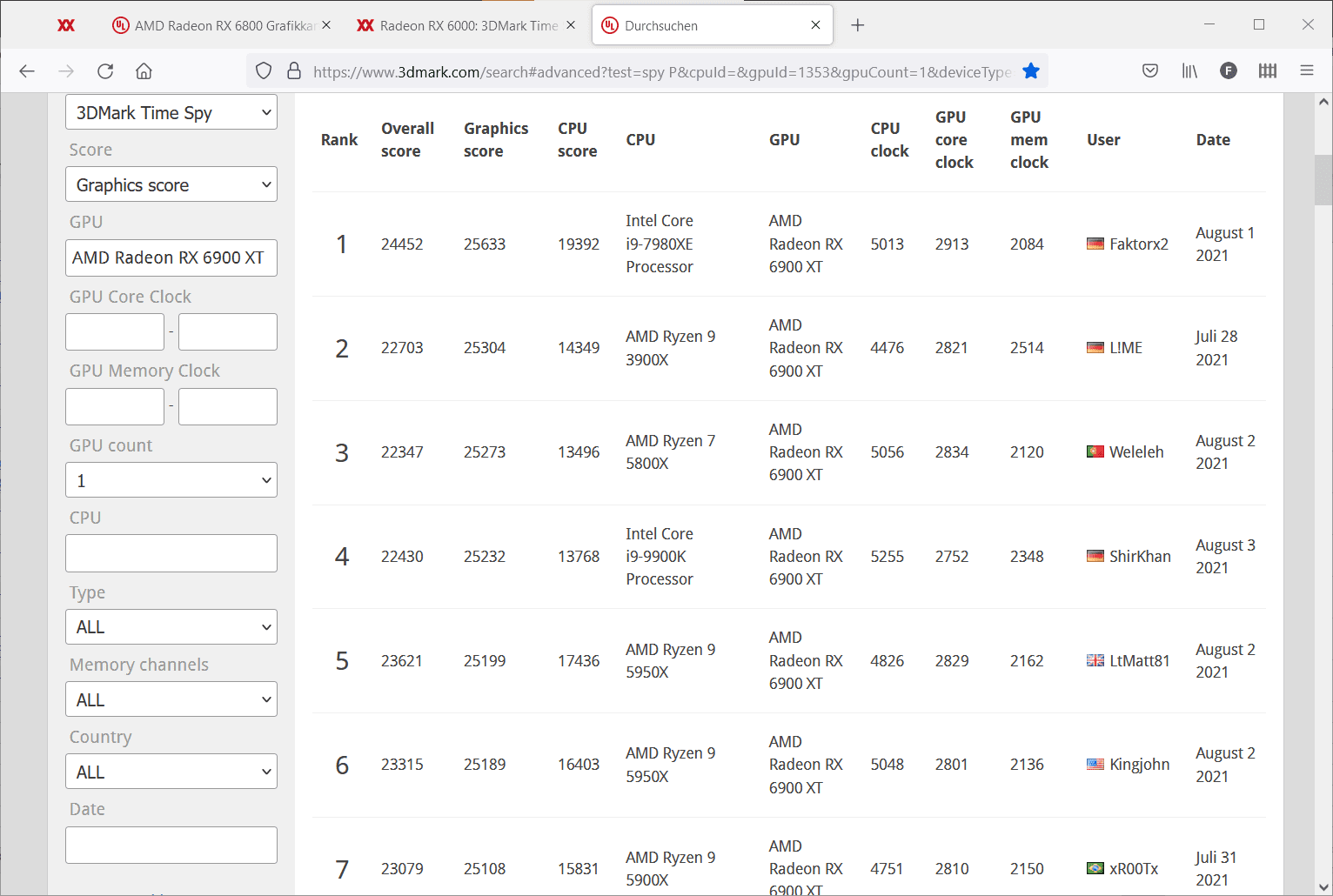The image size is (1333, 896).
Task: Click GPU core clock value 2801
Action: (x=952, y=765)
